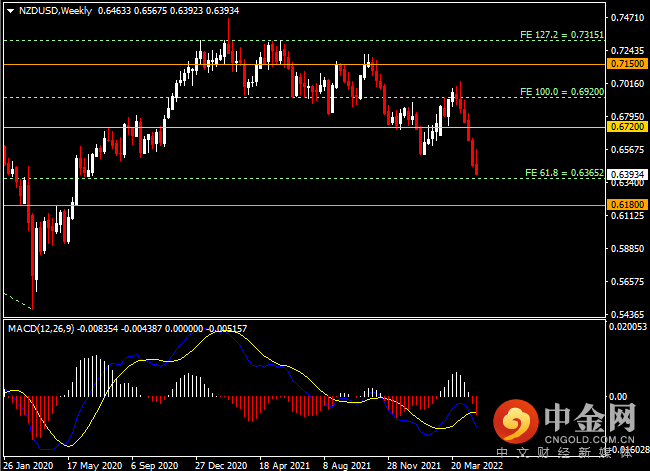The width and height of the screenshot is (650, 471).
Task: Click the 27 Dec 2020 date label
Action: (220, 465)
